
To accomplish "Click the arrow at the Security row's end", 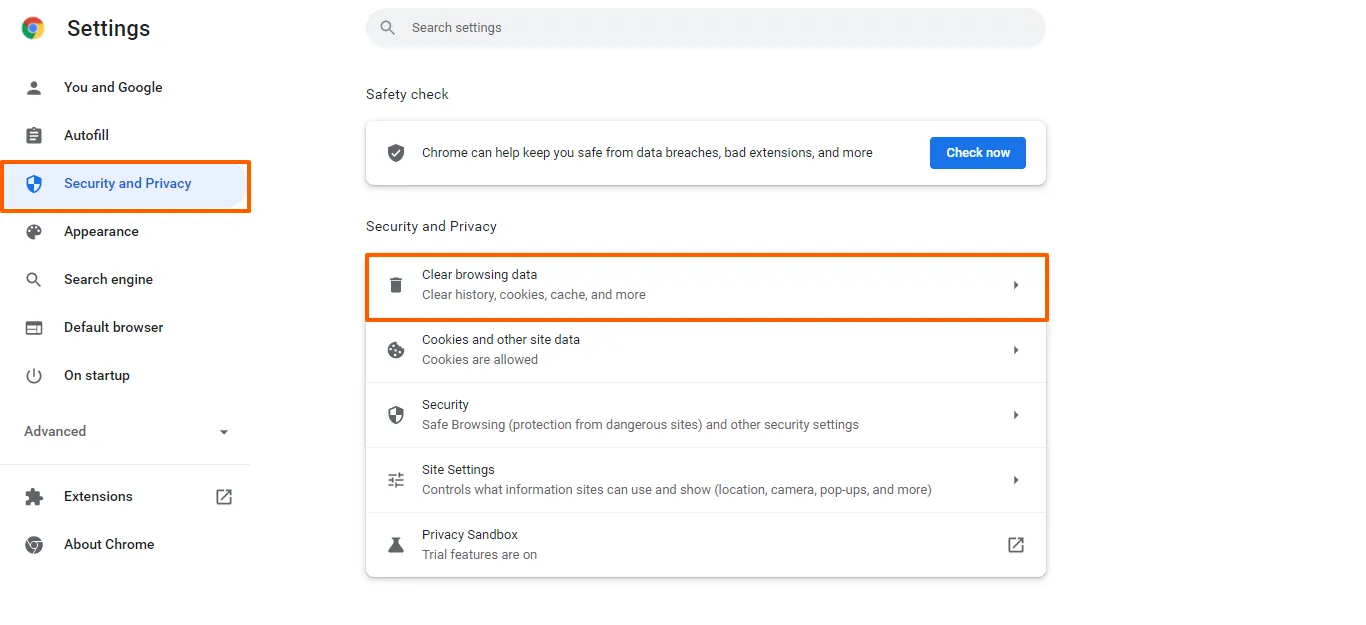I will point(1016,415).
